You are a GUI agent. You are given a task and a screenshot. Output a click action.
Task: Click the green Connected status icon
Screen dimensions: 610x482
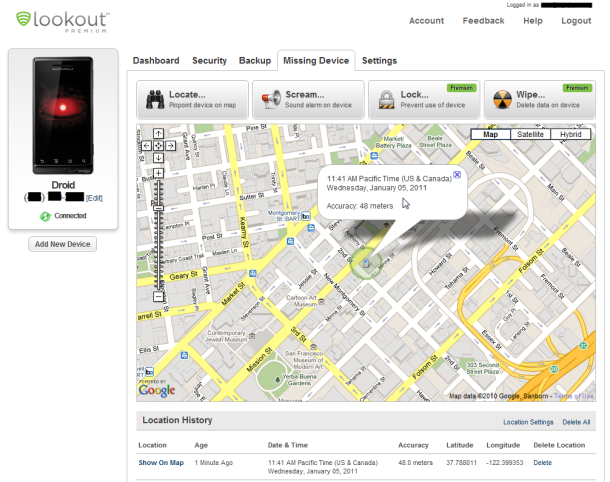[45, 216]
